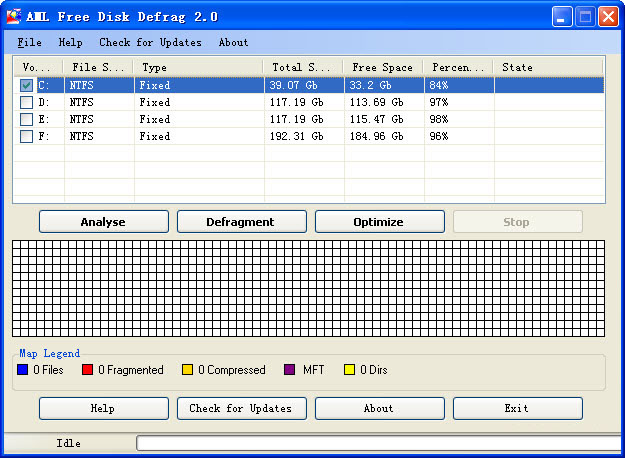625x458 pixels.
Task: Click the disk cluster map grid
Action: (308, 288)
